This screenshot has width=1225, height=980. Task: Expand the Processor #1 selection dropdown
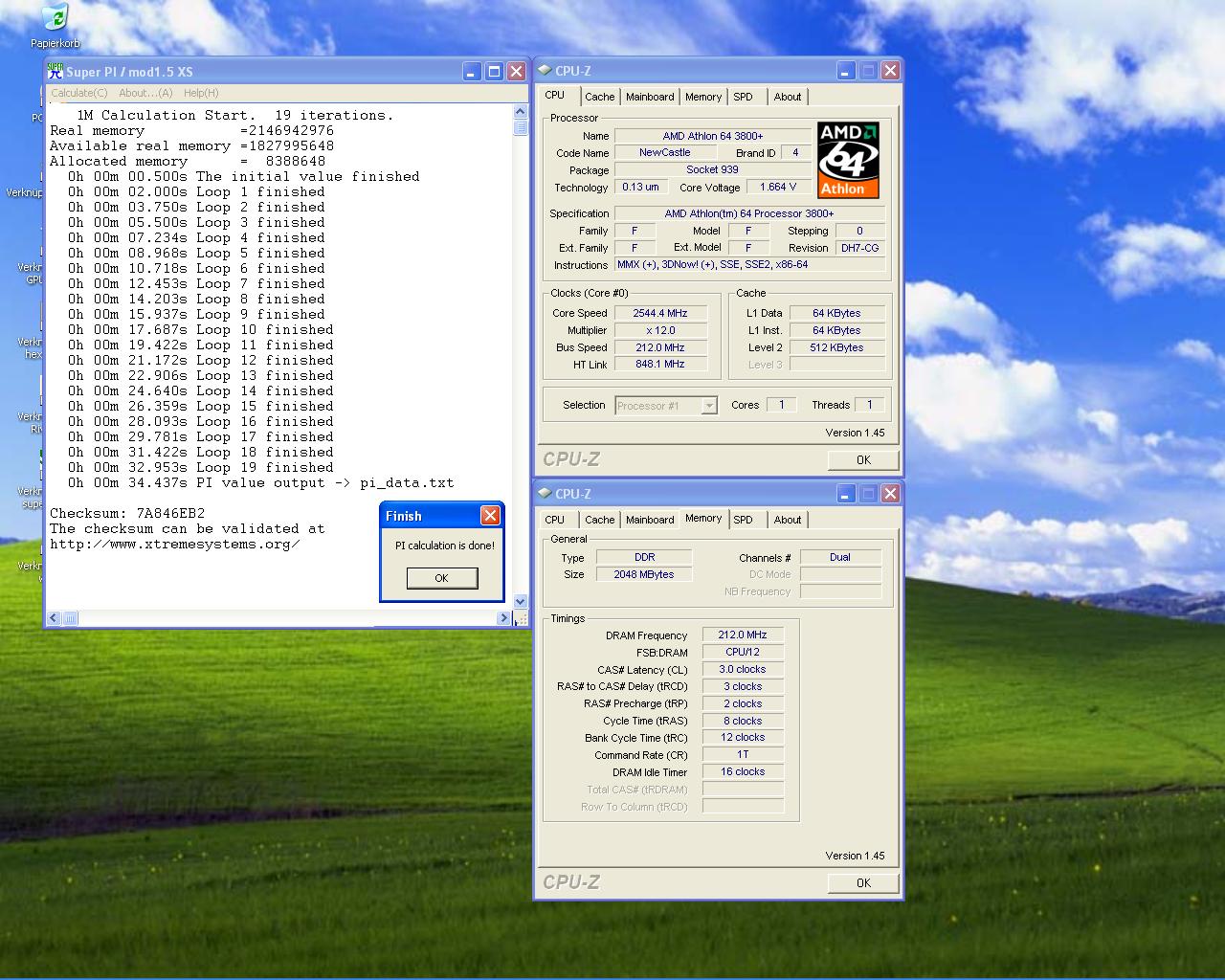(709, 406)
